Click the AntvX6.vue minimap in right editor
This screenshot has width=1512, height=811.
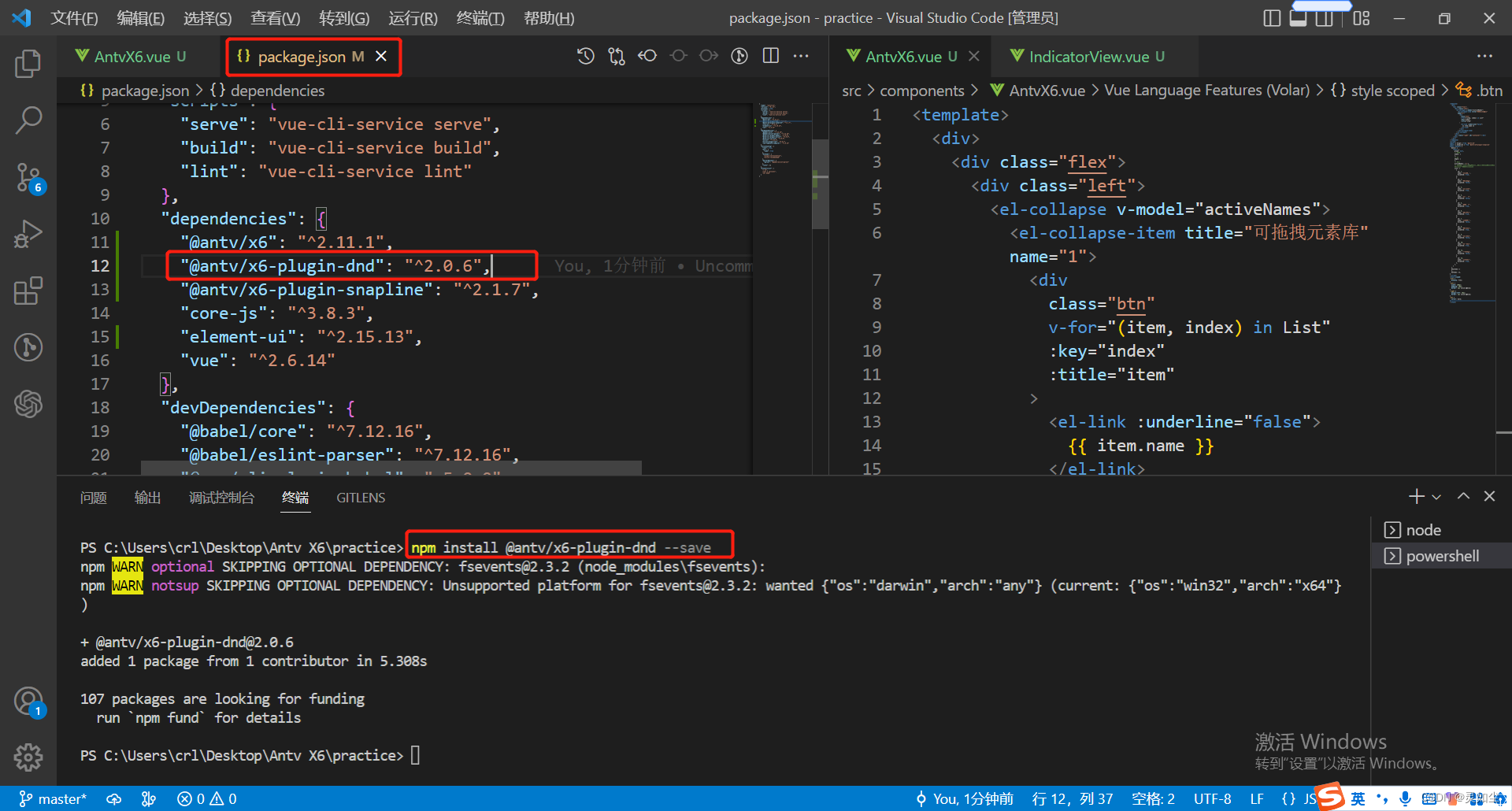[x=1471, y=202]
